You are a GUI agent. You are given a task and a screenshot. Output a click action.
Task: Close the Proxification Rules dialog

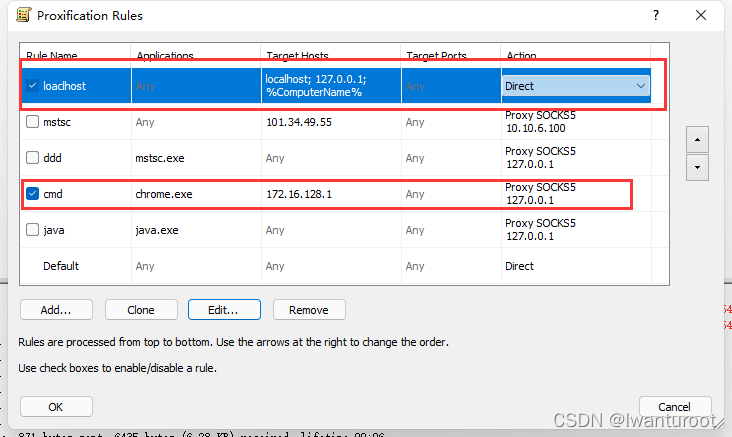701,15
